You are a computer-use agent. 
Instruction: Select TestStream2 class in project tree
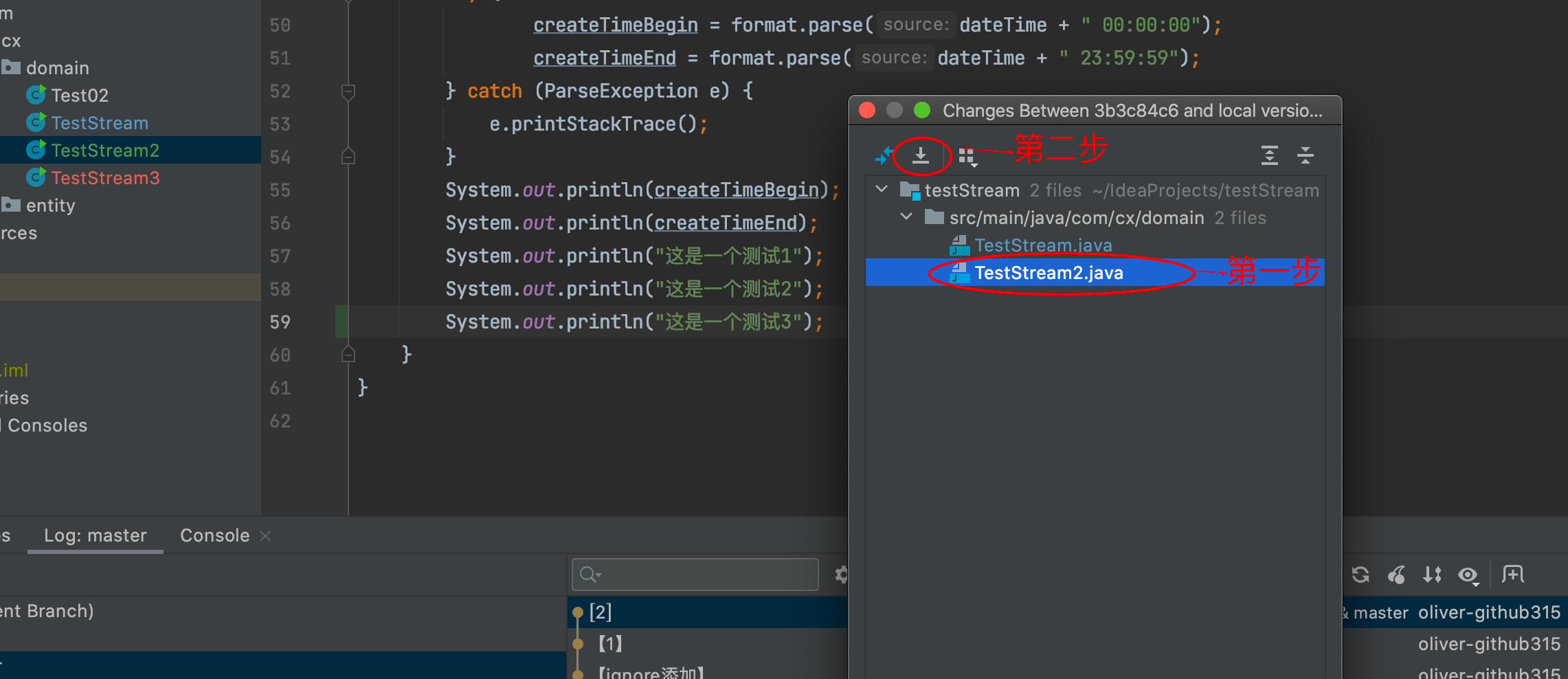105,151
